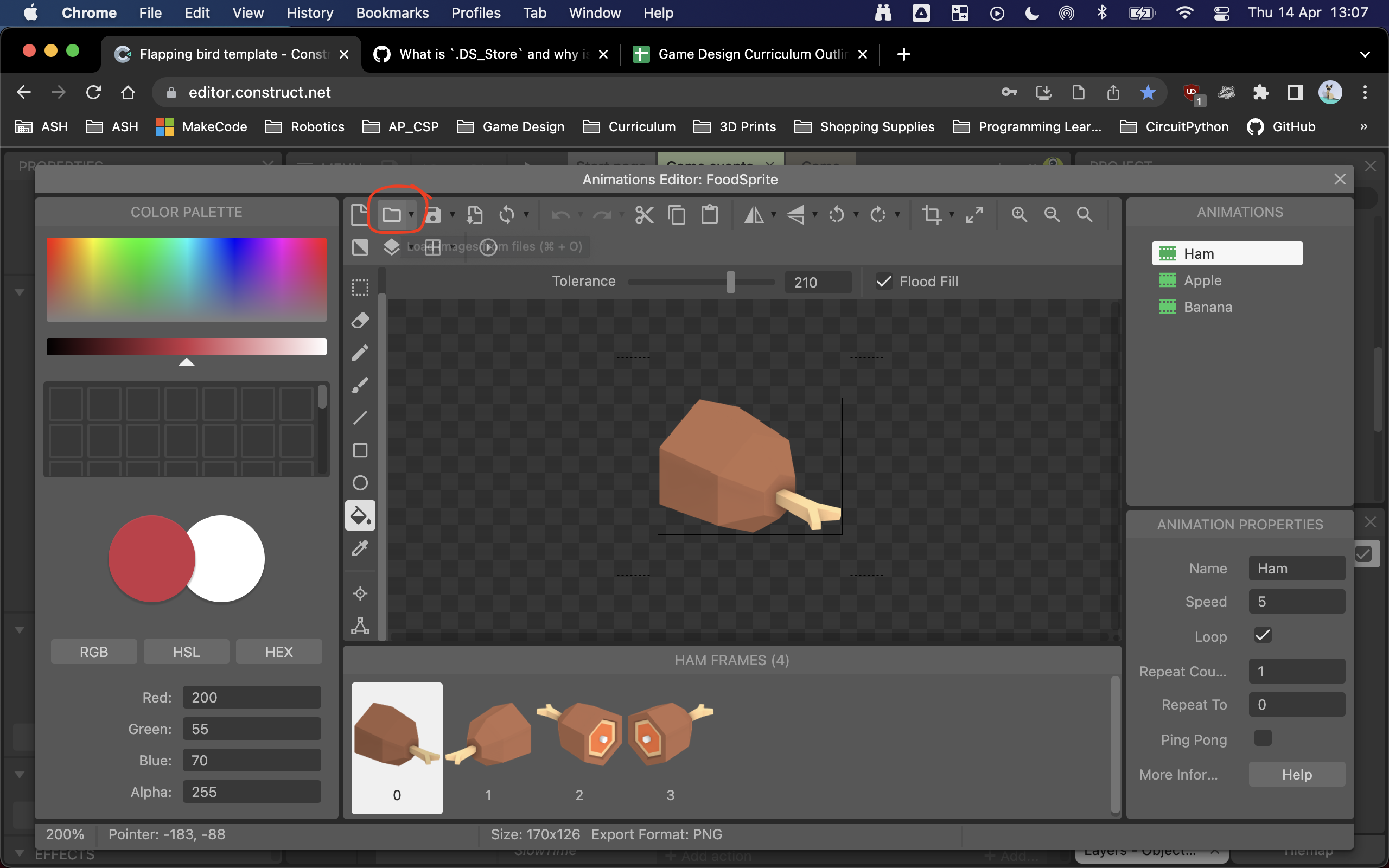The image size is (1389, 868).
Task: Click the RGB color mode button
Action: click(94, 652)
